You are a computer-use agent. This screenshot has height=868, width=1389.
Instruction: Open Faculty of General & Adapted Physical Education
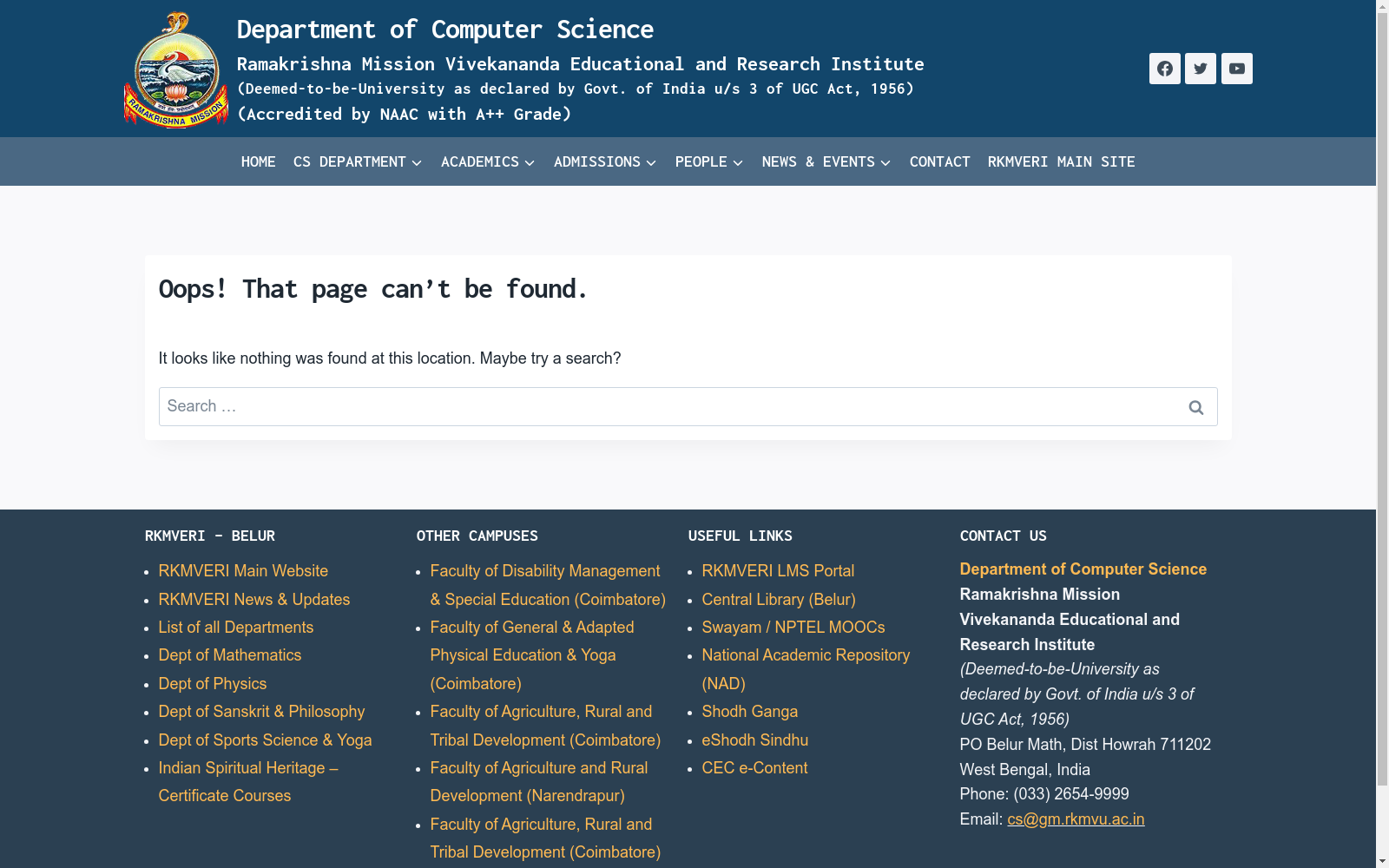[x=532, y=655]
